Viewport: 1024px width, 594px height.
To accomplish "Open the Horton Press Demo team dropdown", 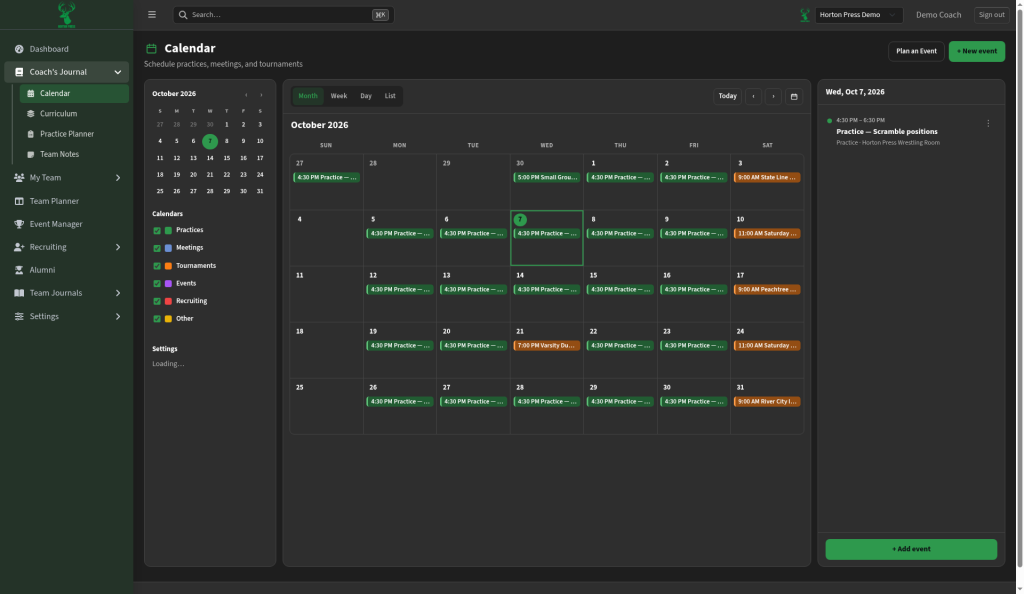I will pyautogui.click(x=859, y=15).
